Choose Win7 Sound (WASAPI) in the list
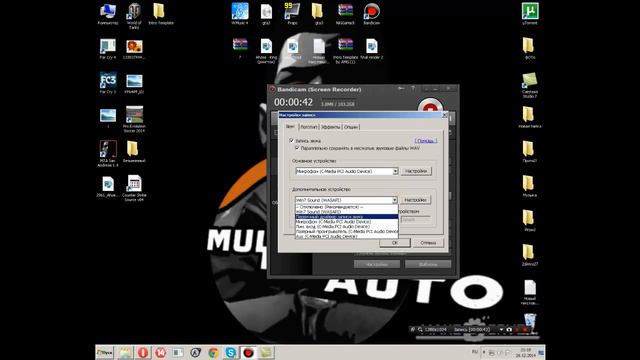The height and width of the screenshot is (360, 640). point(346,212)
